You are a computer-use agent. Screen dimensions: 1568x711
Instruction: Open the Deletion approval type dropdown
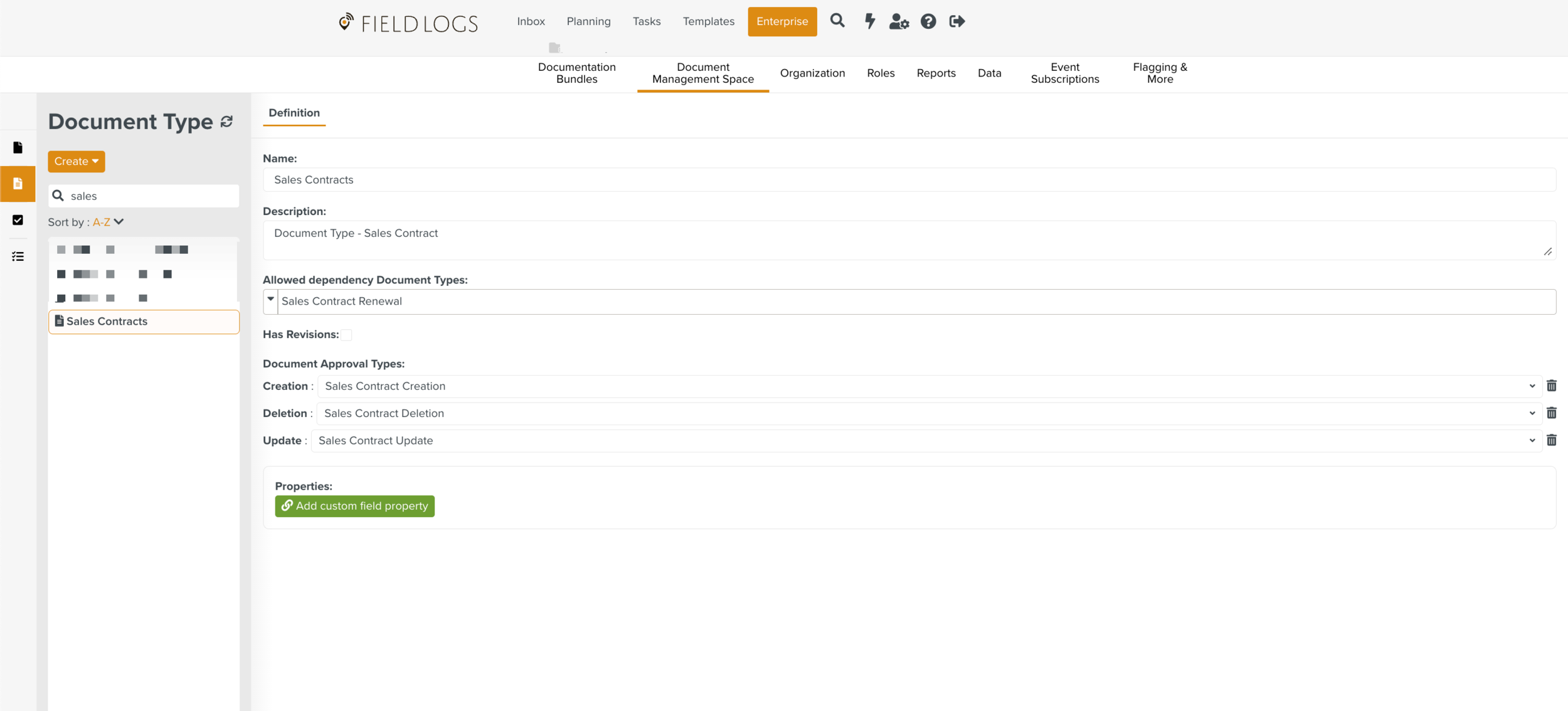pos(929,414)
